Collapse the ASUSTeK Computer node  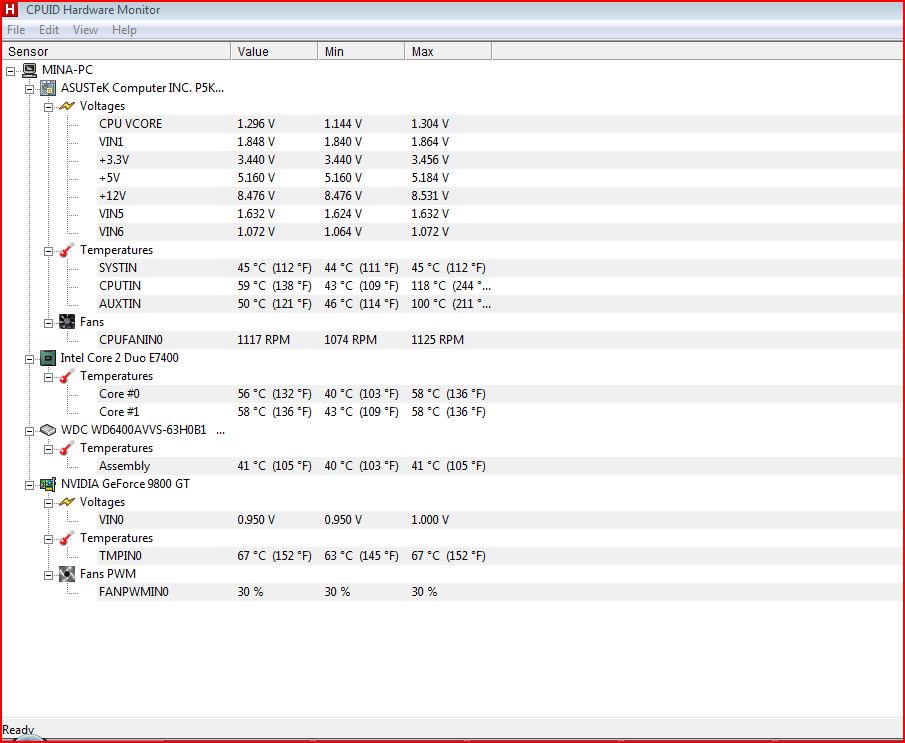(29, 88)
